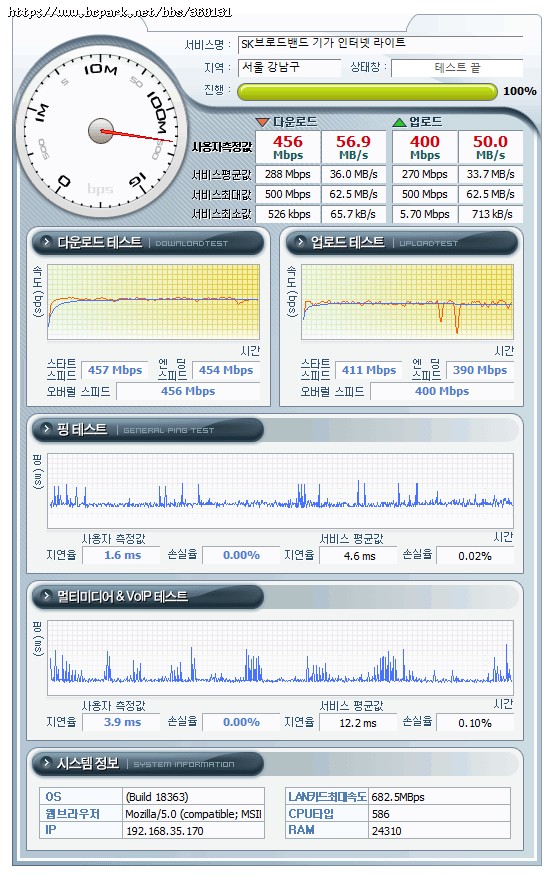Click the multimedia & VoIP test arrow icon
The height and width of the screenshot is (876, 549).
point(46,596)
